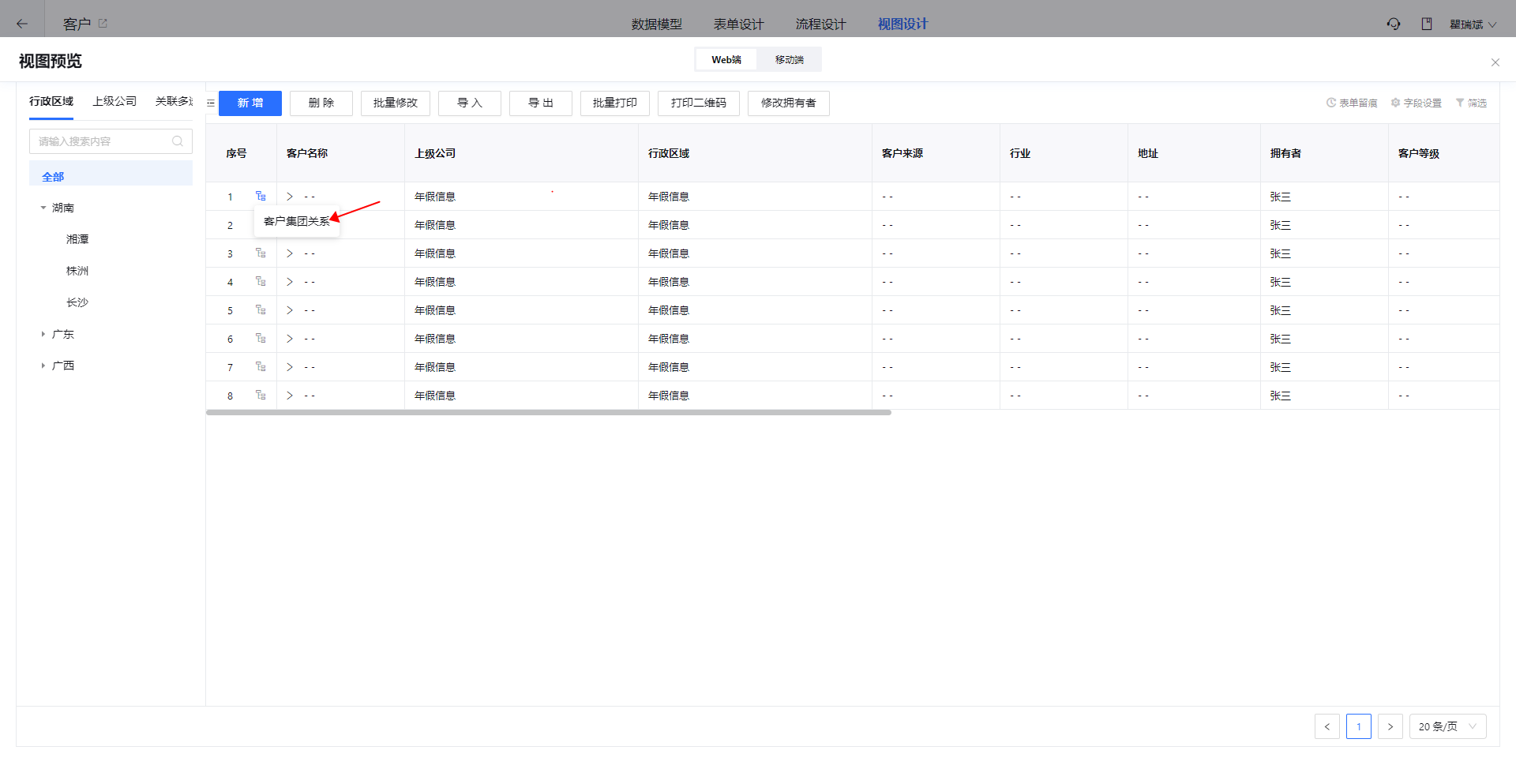The width and height of the screenshot is (1516, 784).
Task: Click group relation icon in row 7
Action: (x=261, y=366)
